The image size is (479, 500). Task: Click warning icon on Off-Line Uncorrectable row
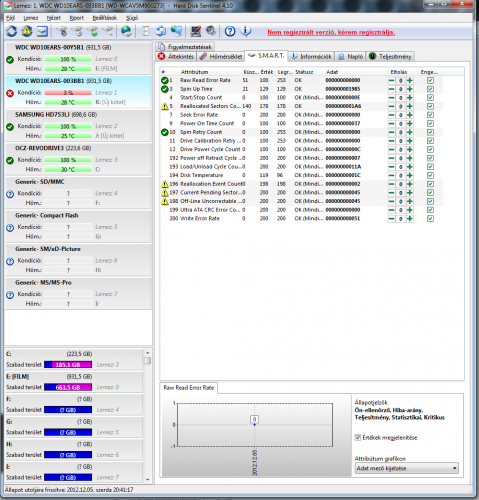pos(164,201)
